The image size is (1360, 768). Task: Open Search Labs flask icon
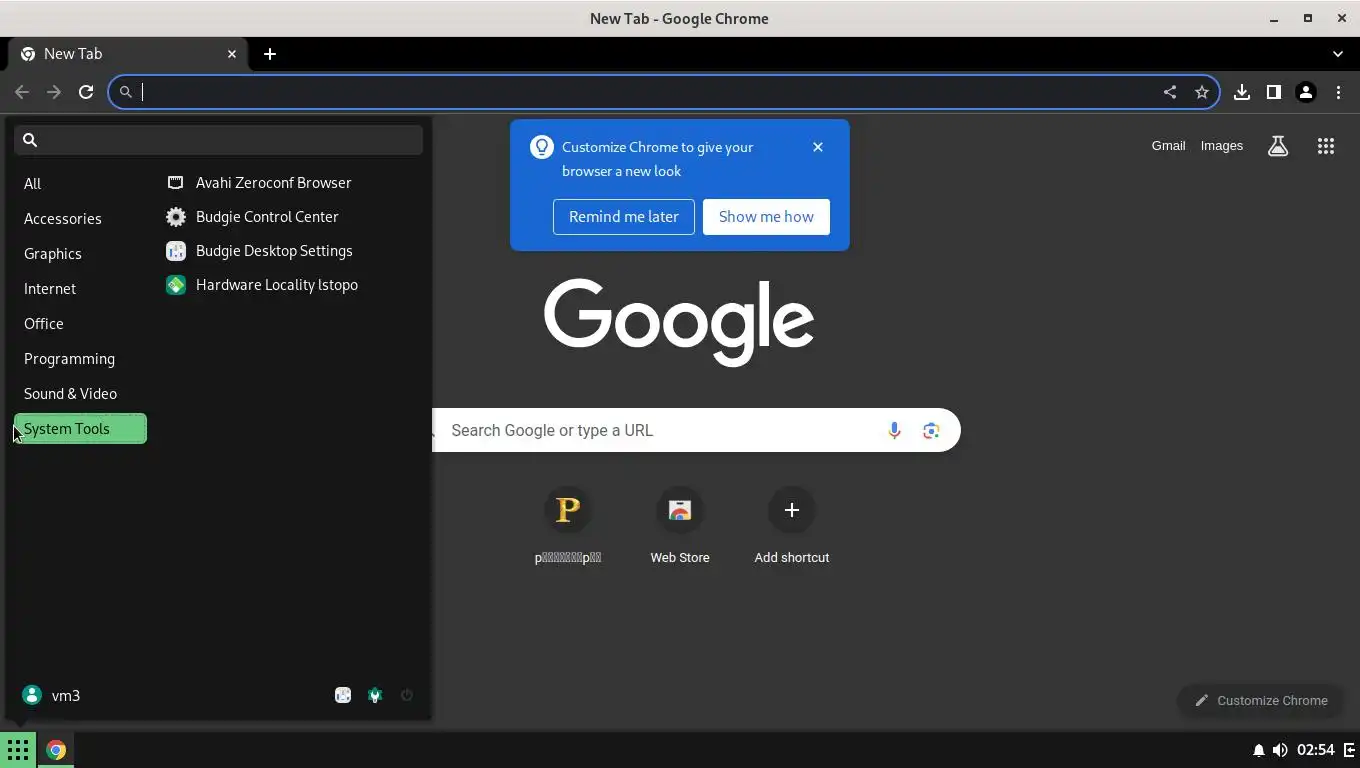coord(1278,146)
